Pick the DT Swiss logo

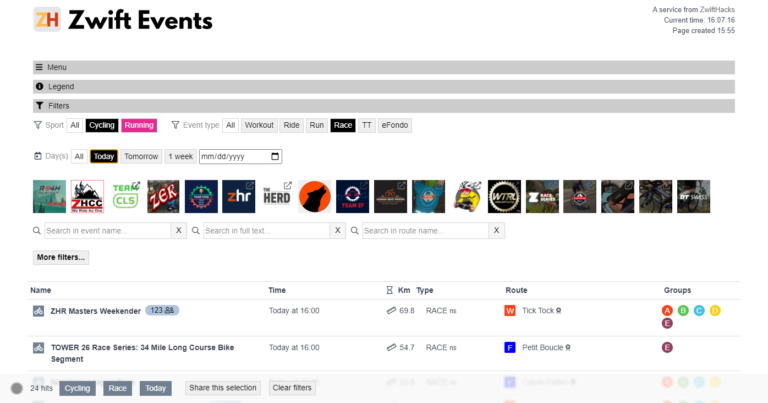[x=694, y=196]
